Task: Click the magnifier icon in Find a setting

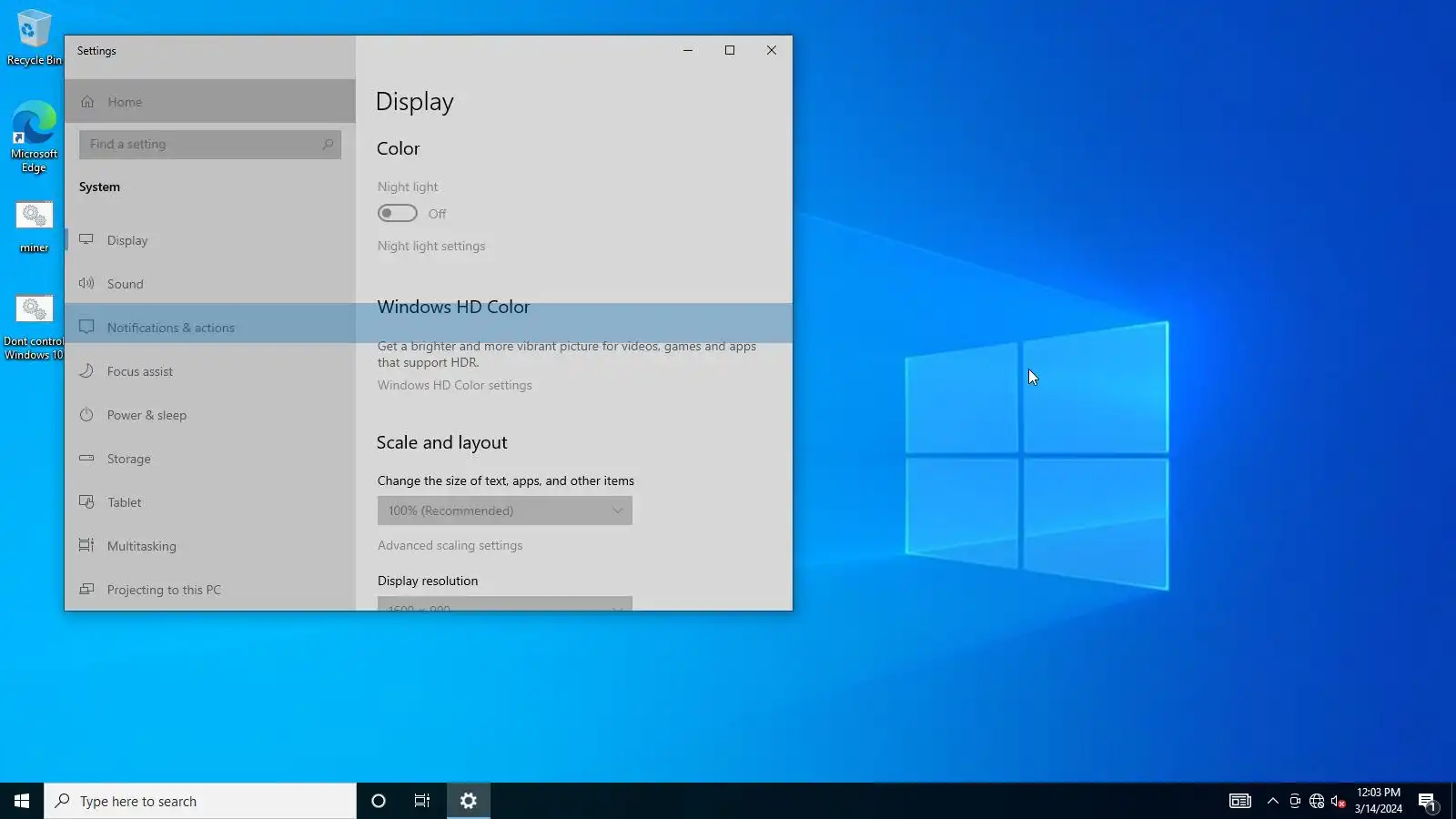Action: [x=328, y=144]
